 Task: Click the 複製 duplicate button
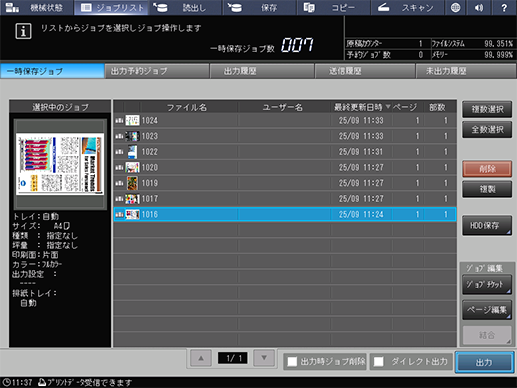coord(487,189)
